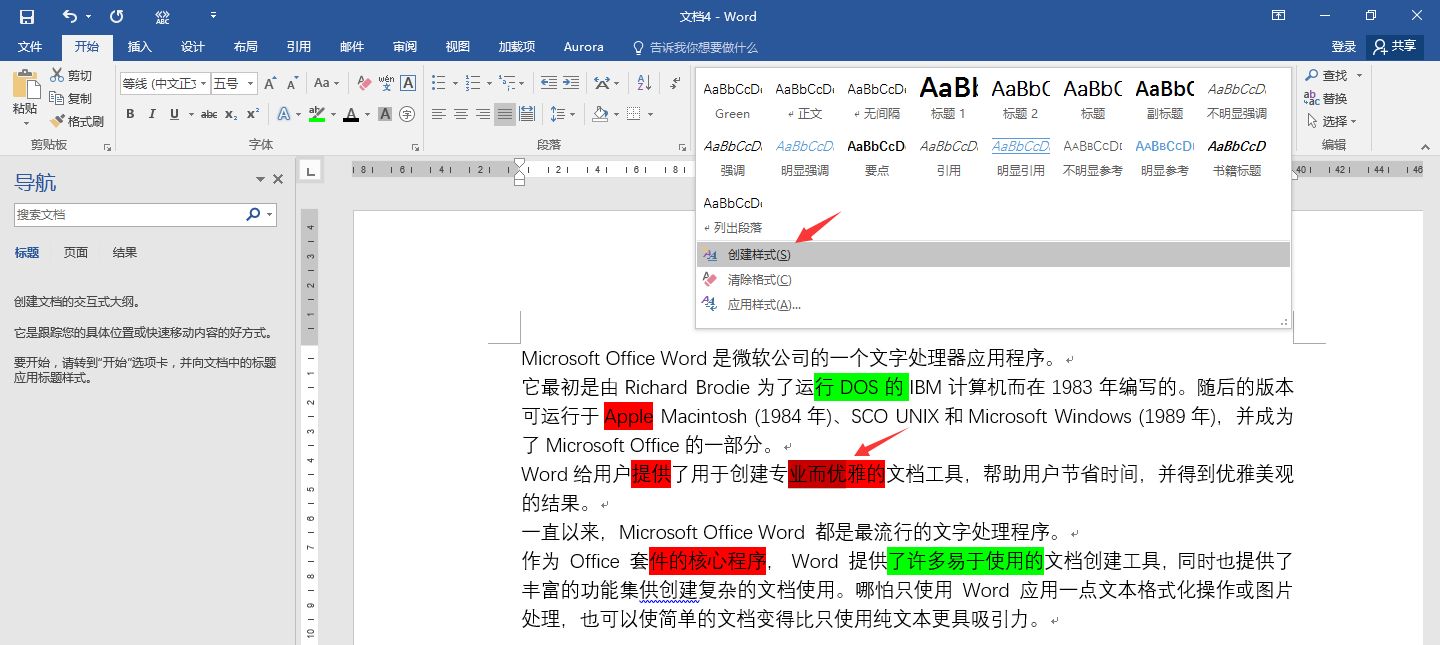The height and width of the screenshot is (645, 1440).
Task: Click the 登录 sign-in link
Action: tap(1344, 47)
